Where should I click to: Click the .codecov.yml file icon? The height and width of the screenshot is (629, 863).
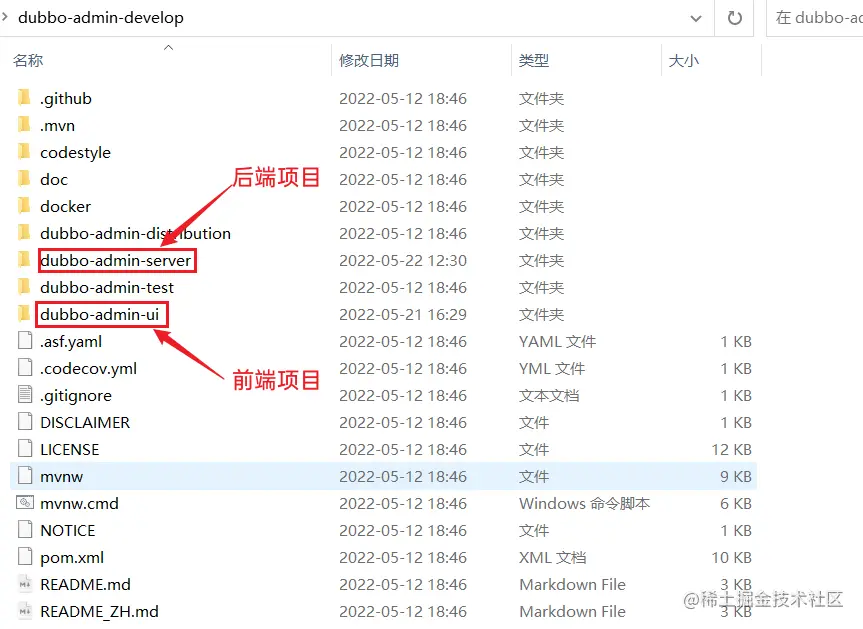pyautogui.click(x=25, y=368)
